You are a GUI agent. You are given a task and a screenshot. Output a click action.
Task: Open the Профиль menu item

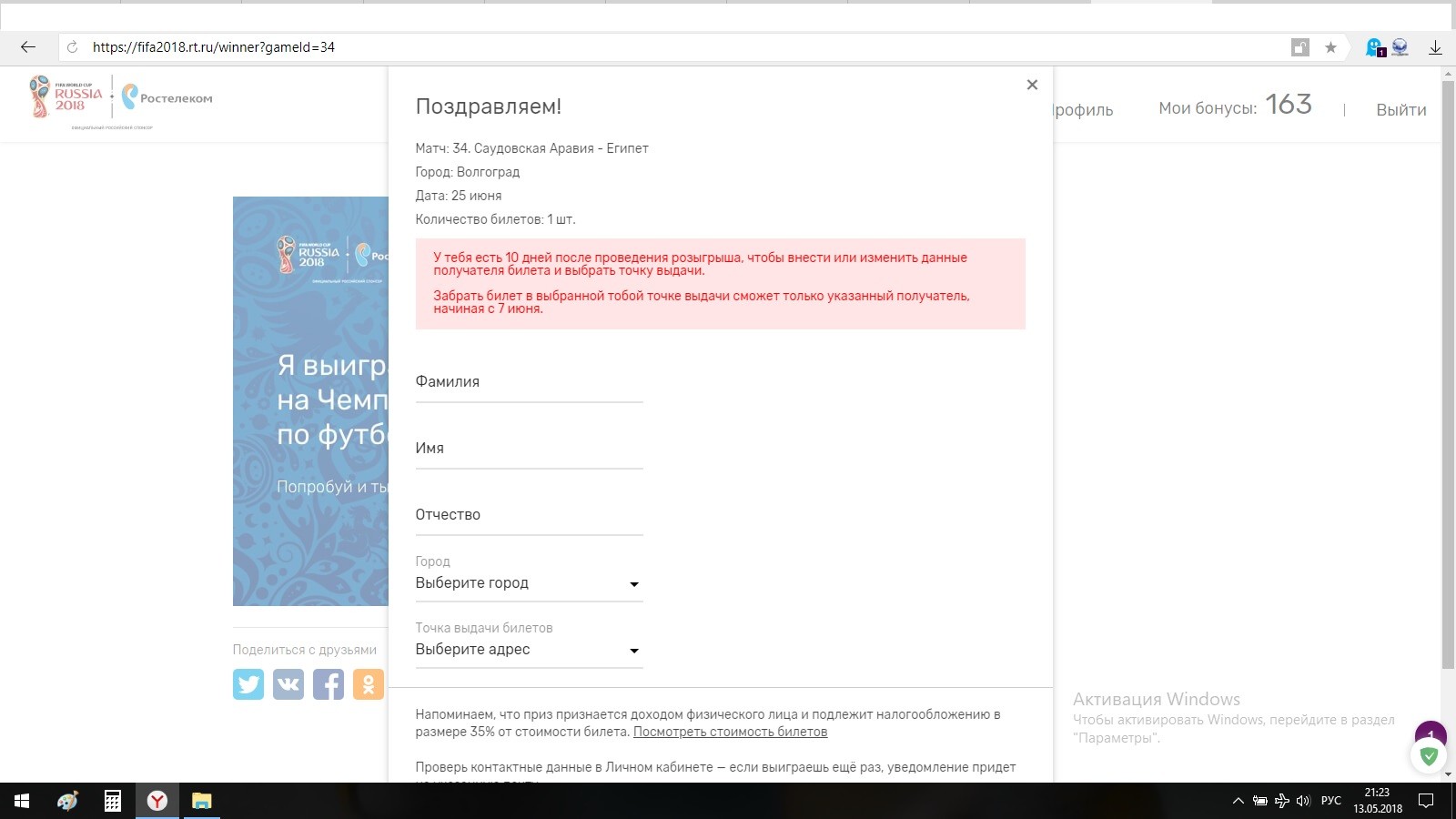1083,110
